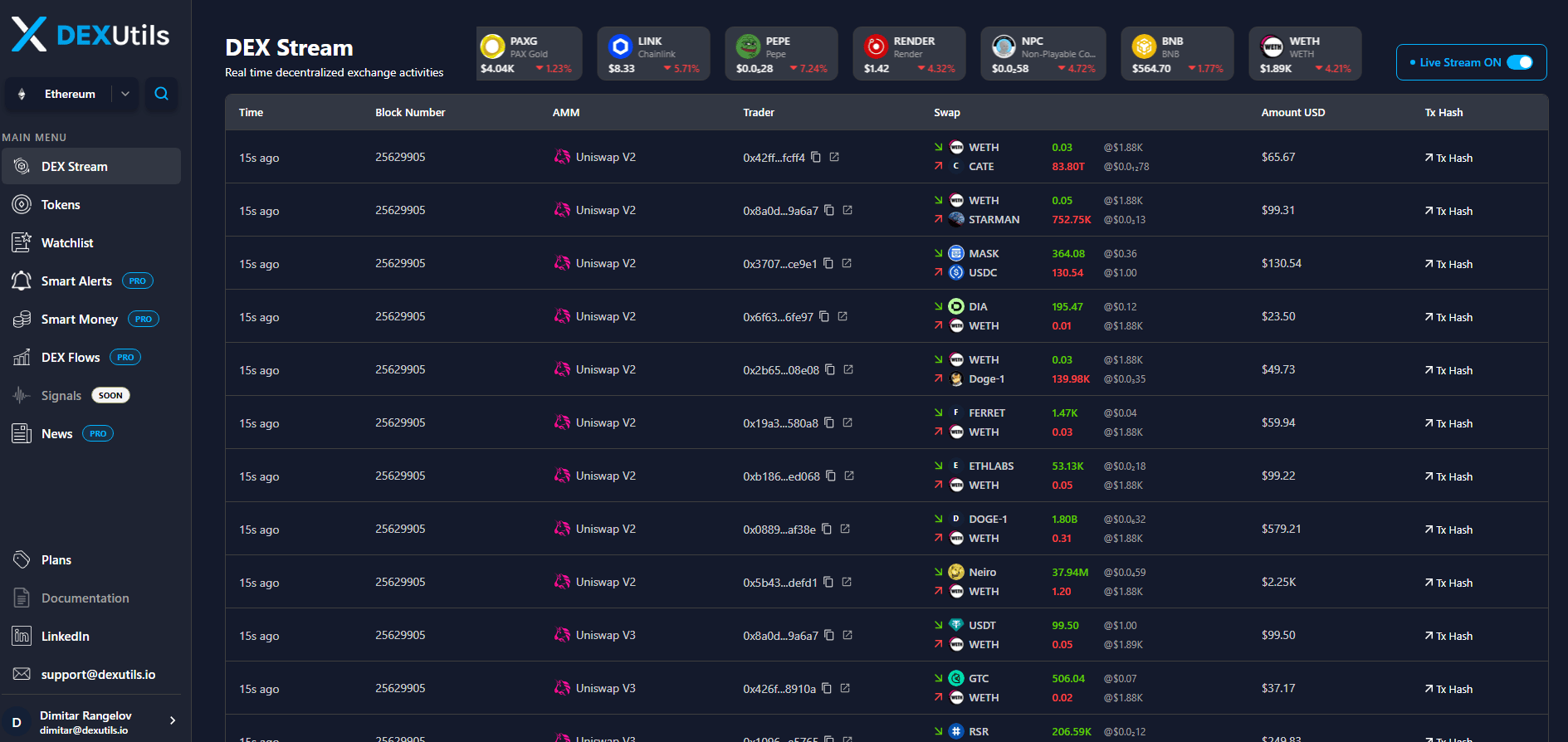Open trader 0x6f63...6fe97 external link icon
The width and height of the screenshot is (1568, 742).
tap(843, 316)
